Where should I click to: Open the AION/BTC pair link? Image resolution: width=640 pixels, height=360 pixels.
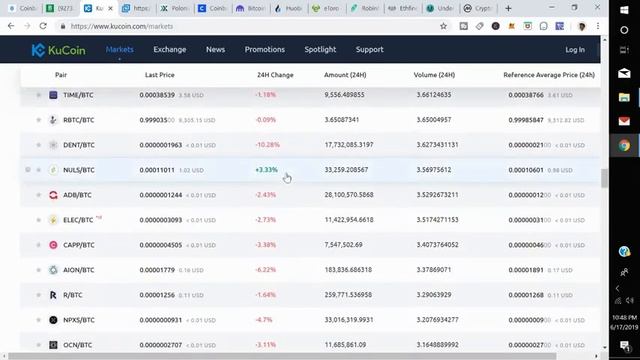pyautogui.click(x=79, y=270)
